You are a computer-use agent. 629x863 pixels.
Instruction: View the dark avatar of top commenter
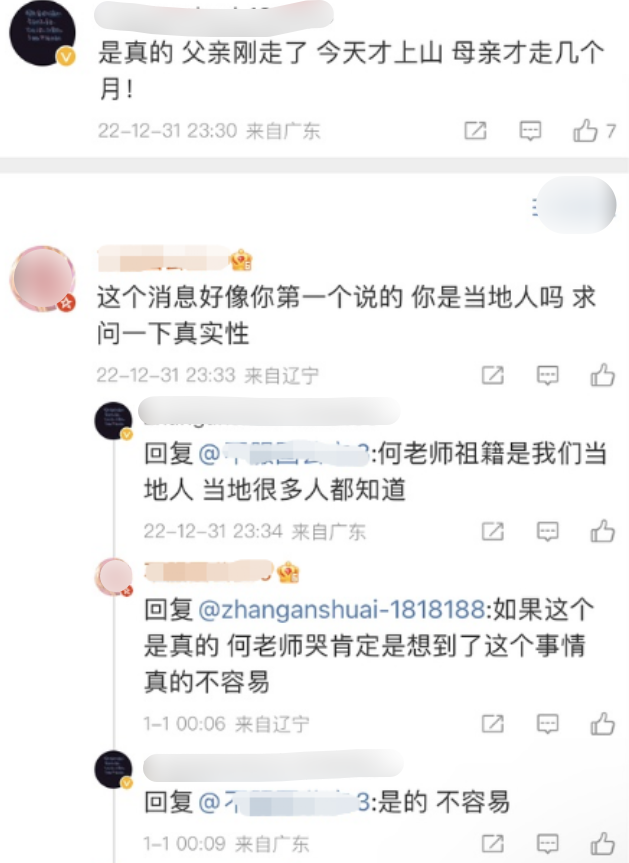pyautogui.click(x=42, y=34)
